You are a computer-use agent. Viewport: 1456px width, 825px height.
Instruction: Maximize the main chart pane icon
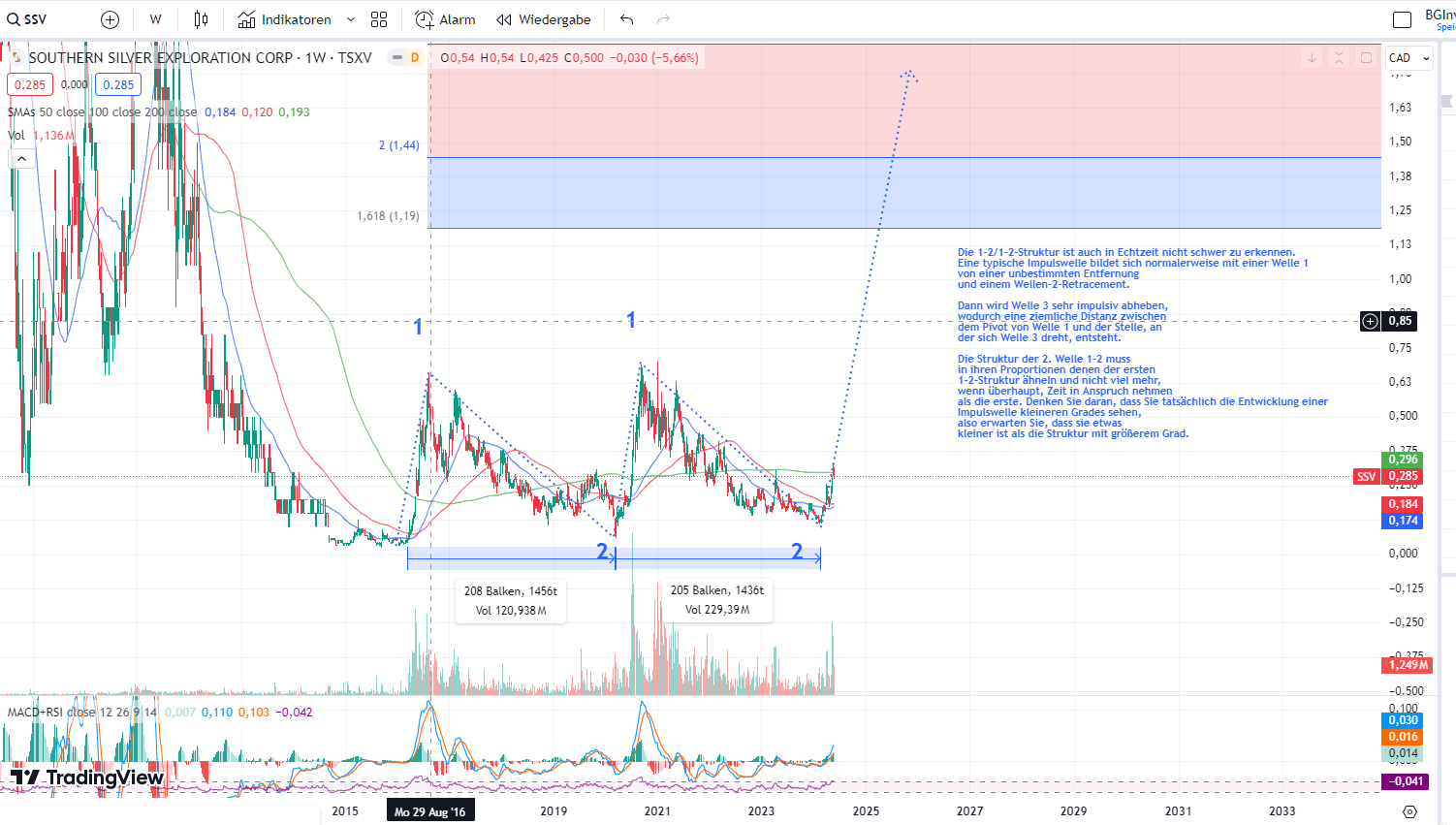pyautogui.click(x=1366, y=58)
